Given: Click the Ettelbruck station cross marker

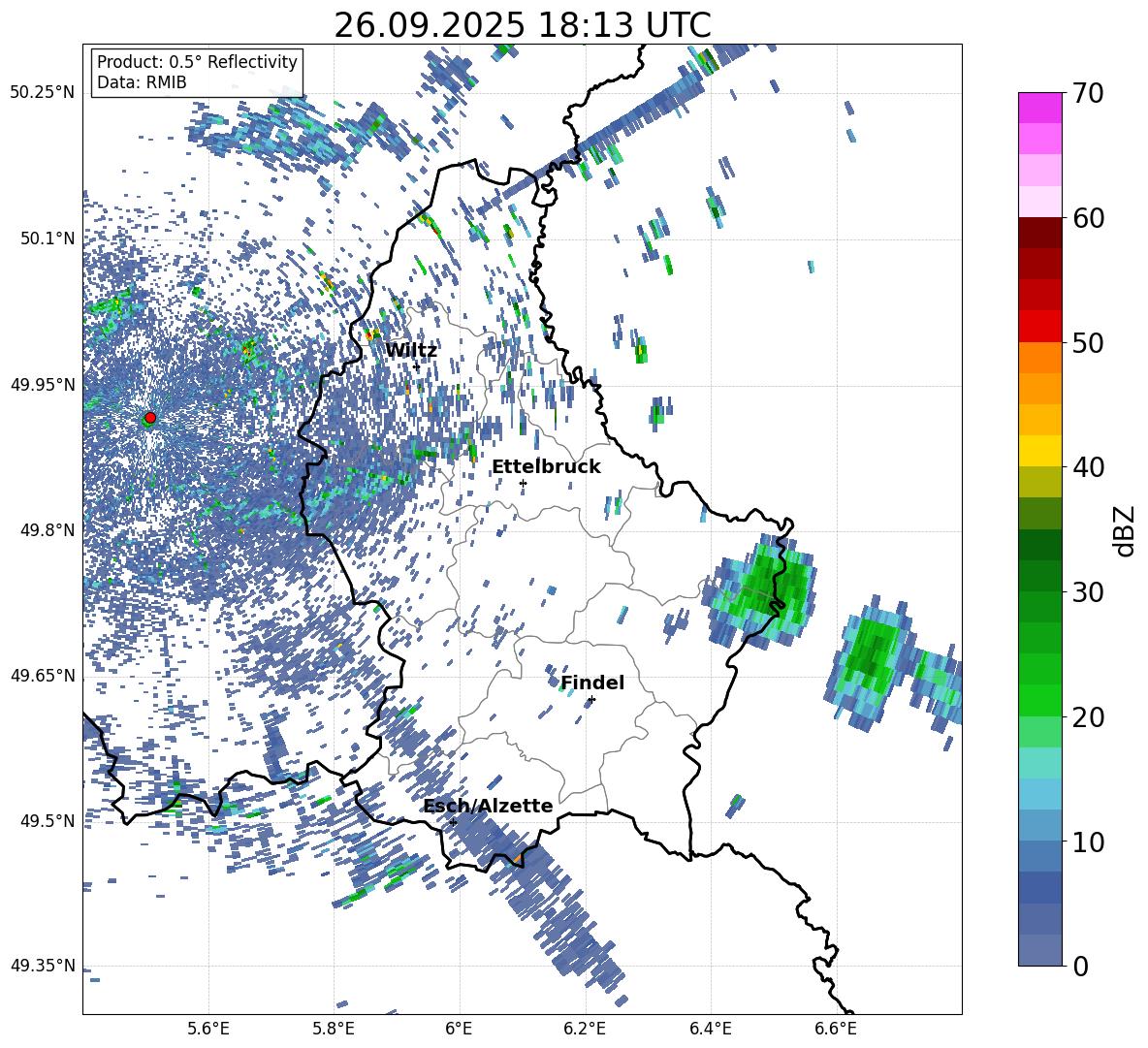Looking at the screenshot, I should pos(523,483).
